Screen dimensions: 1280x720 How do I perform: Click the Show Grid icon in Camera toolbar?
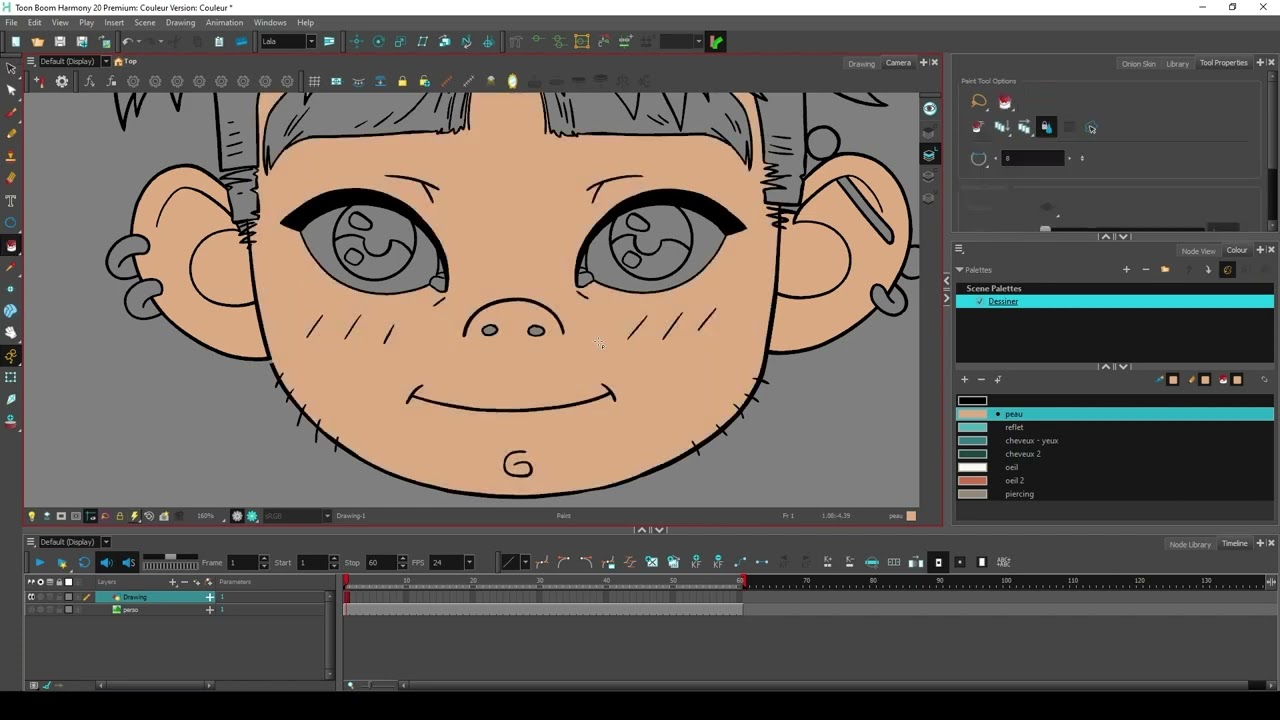[x=314, y=81]
